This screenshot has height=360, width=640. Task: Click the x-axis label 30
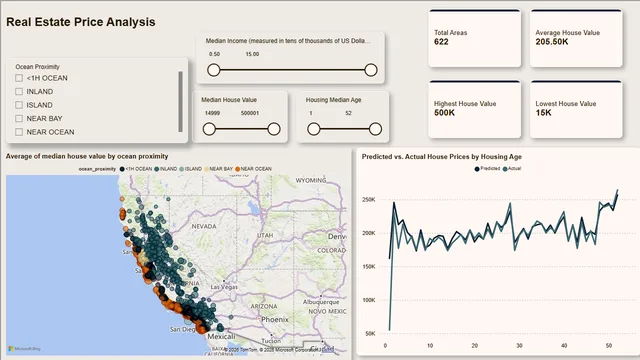[x=519, y=346]
